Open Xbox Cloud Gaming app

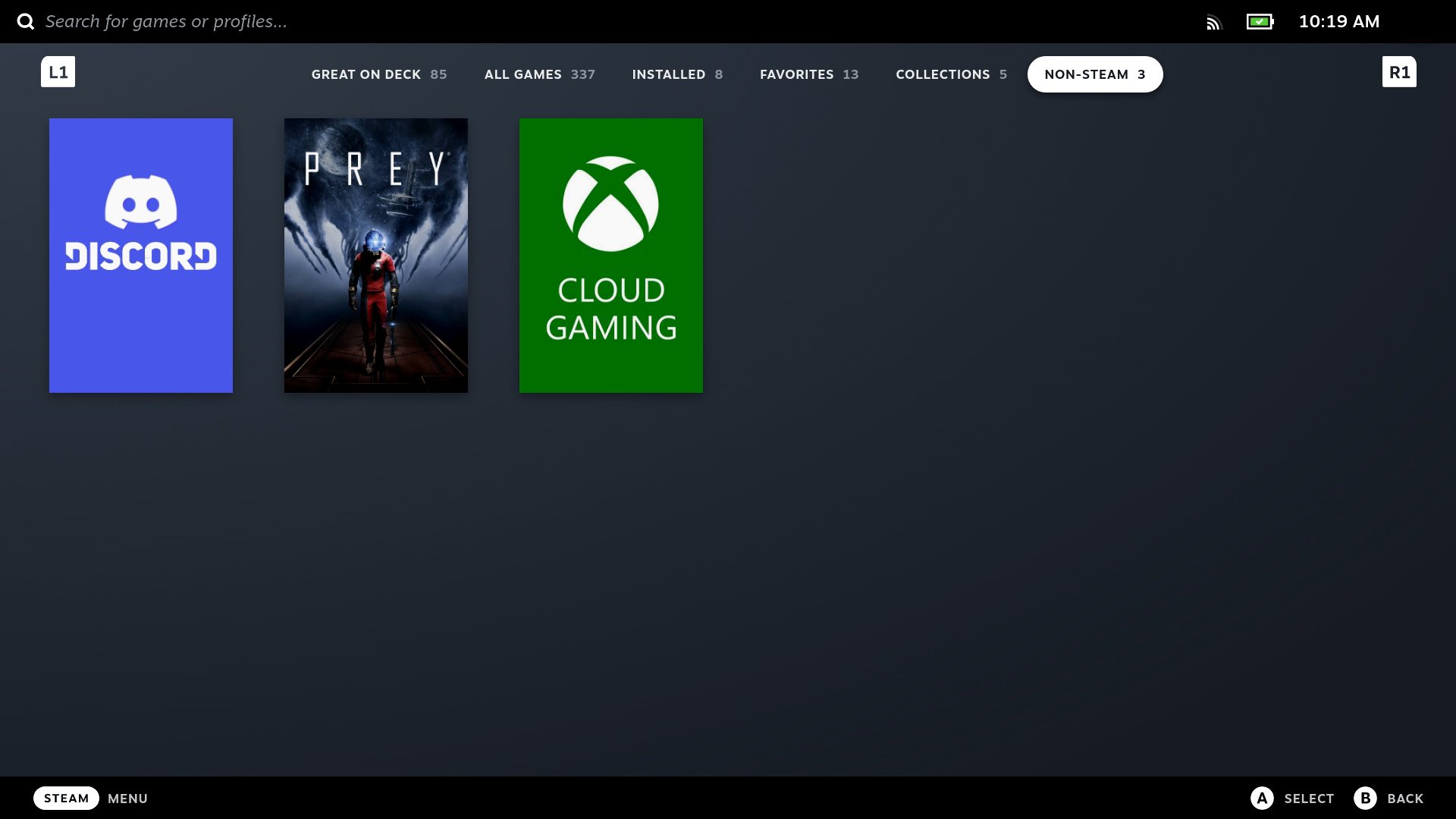[x=611, y=255]
